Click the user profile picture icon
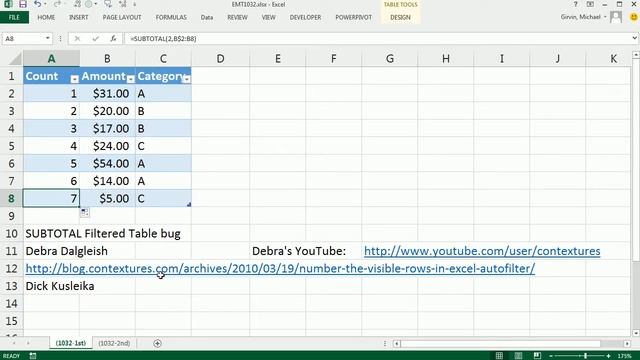This screenshot has height=360, width=640. click(616, 17)
